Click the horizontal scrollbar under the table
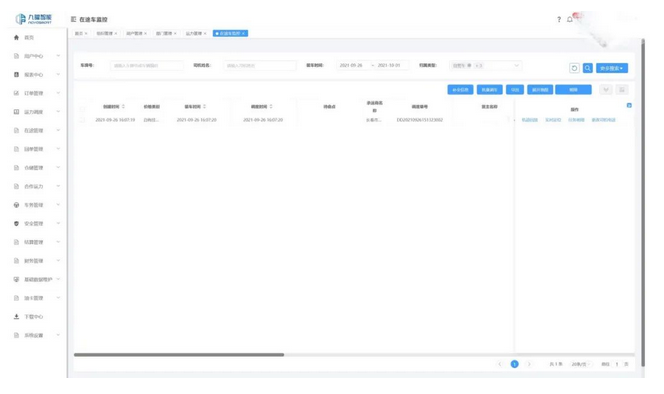This screenshot has width=664, height=394. click(179, 355)
